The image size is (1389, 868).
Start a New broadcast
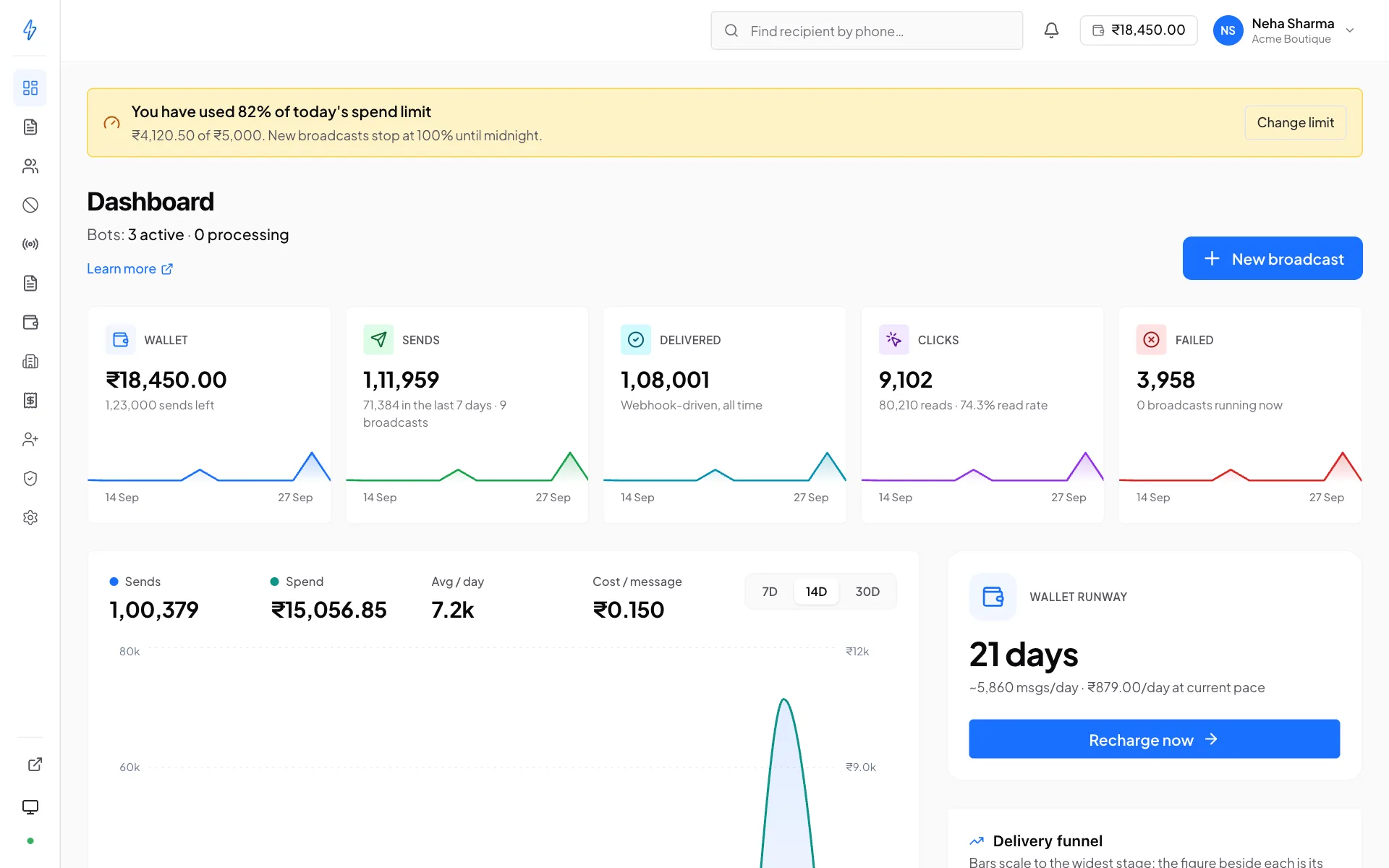(1273, 258)
